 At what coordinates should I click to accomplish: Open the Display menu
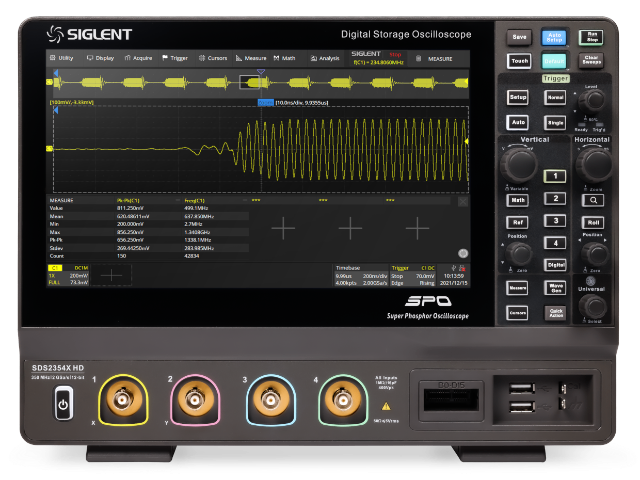tap(100, 58)
